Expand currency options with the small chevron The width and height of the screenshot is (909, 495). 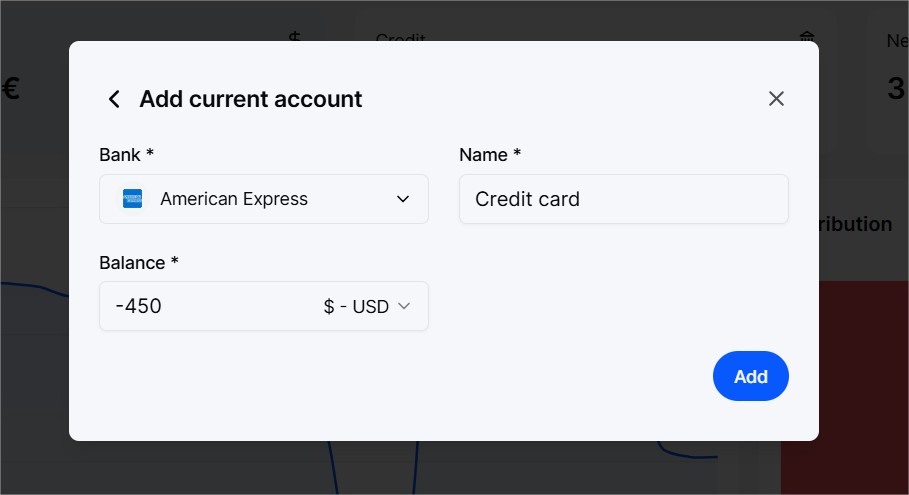pos(404,306)
